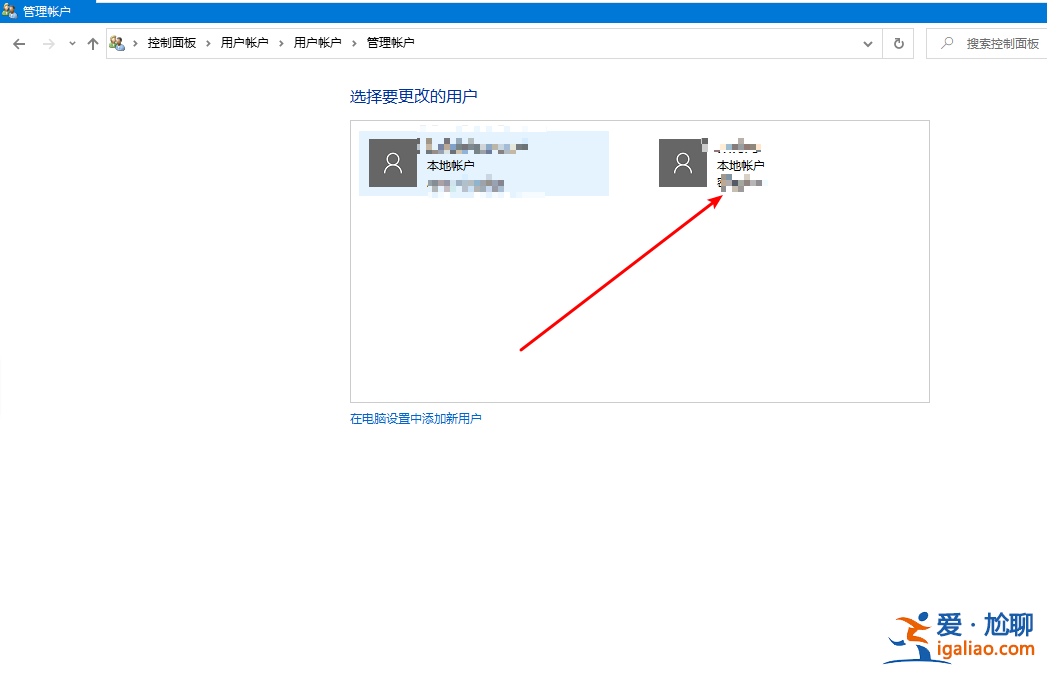
Task: Navigate to 控制面板 via the breadcrumb
Action: 172,43
